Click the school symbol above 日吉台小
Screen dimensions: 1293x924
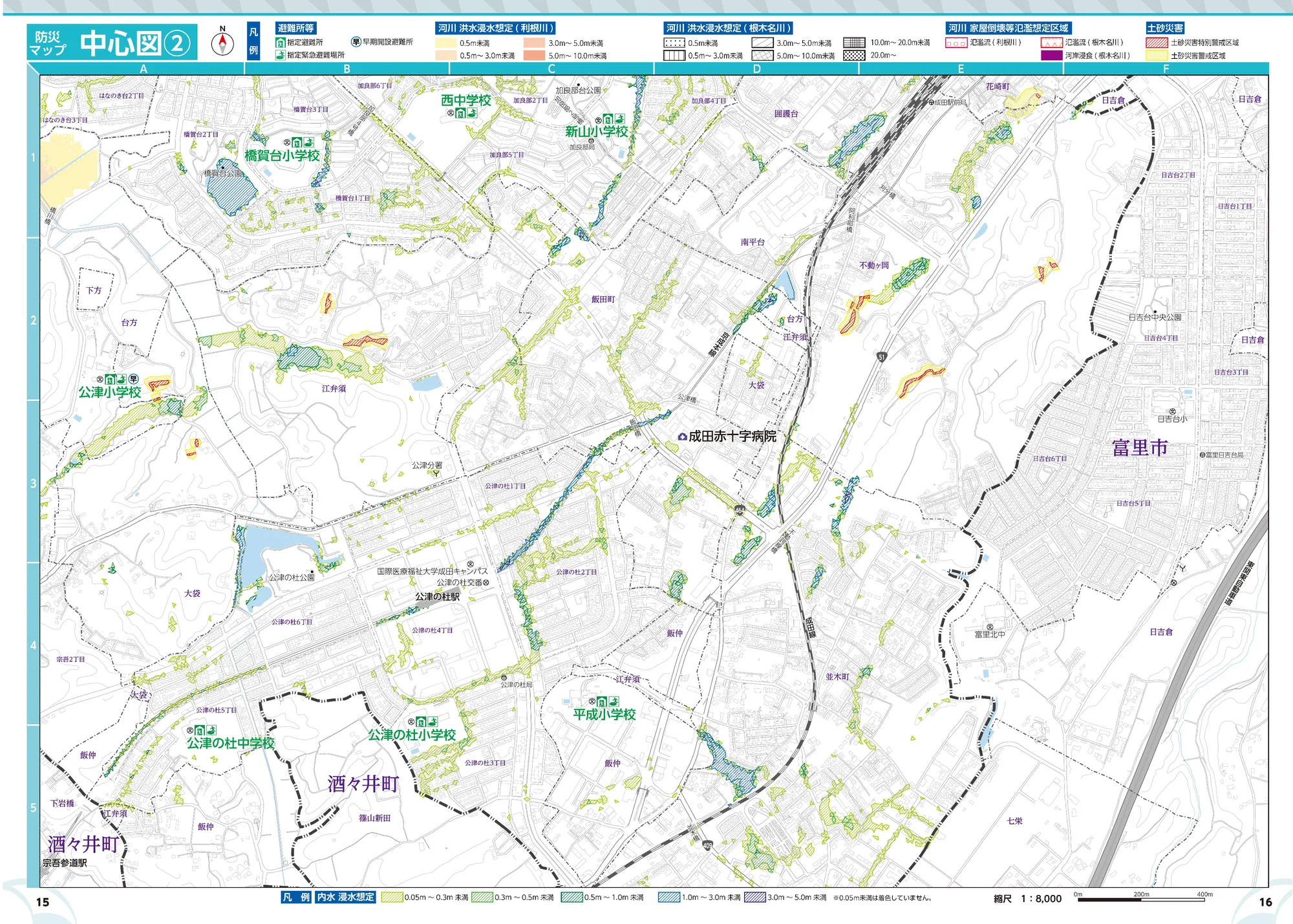(x=1172, y=411)
